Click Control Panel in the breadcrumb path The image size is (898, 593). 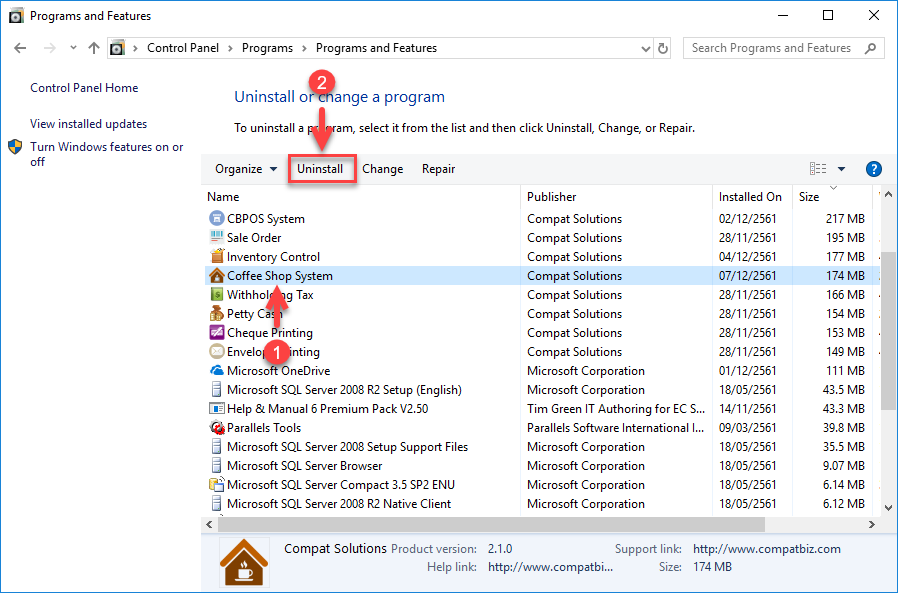coord(183,48)
